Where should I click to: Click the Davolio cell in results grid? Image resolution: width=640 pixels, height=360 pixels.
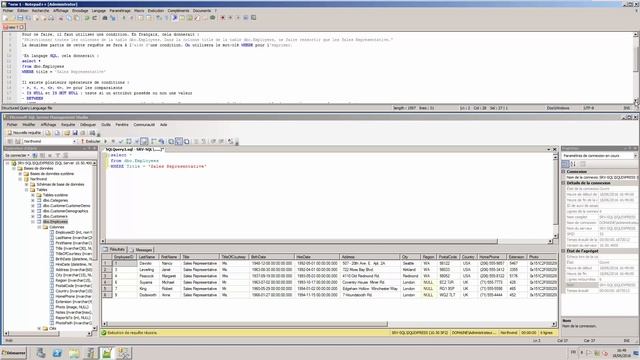[x=148, y=264]
